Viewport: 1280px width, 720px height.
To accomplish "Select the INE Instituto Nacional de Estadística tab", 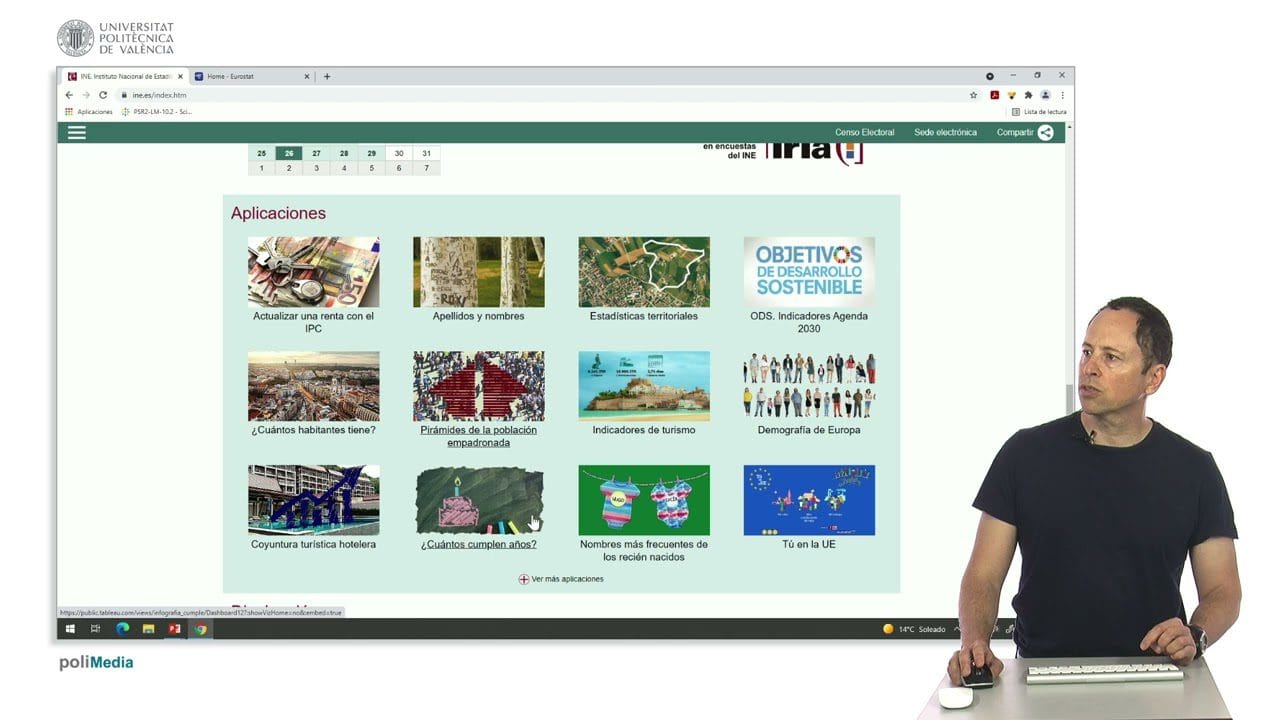I will 126,76.
